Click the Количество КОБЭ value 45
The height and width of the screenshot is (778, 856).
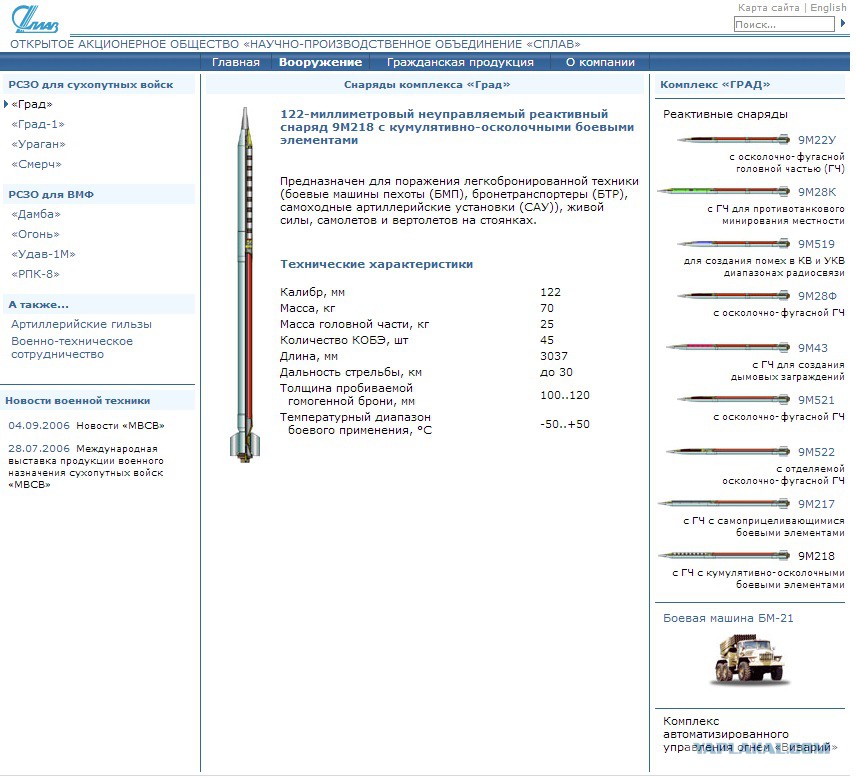(x=547, y=340)
